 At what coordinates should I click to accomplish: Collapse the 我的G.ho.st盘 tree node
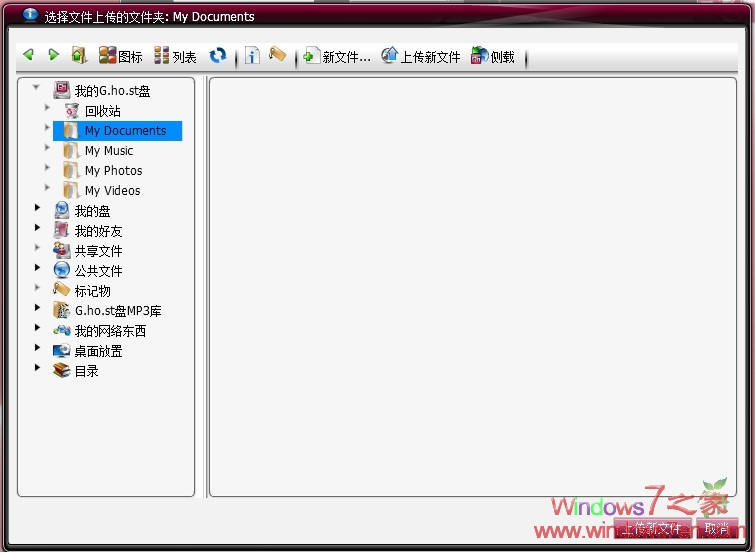pyautogui.click(x=37, y=89)
